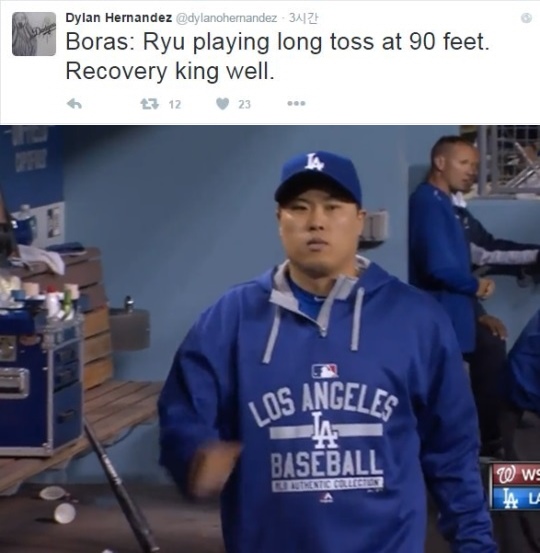Click the baseball bat leaning on the bench
540x553 pixels.
click(120, 485)
